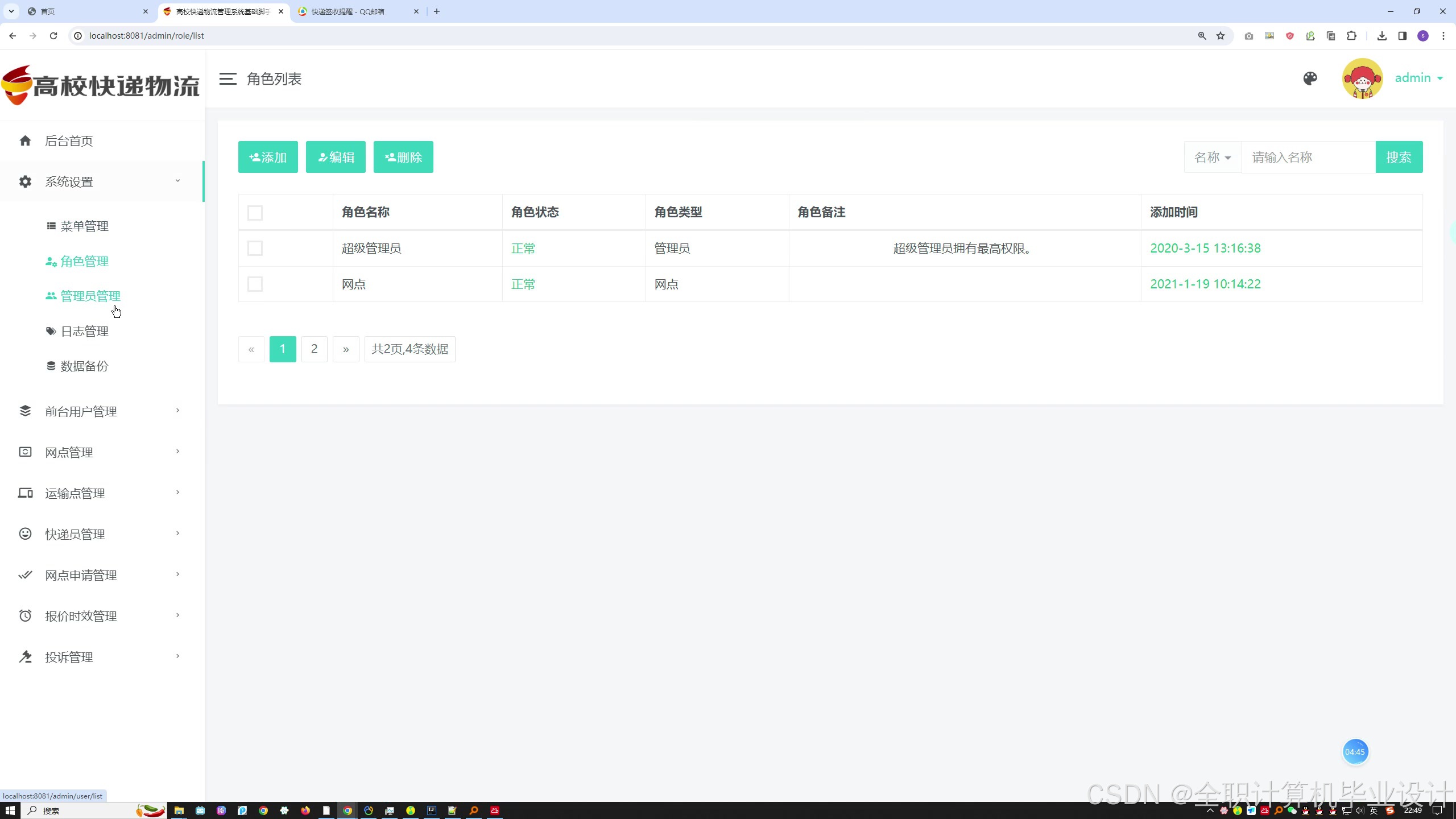The height and width of the screenshot is (819, 1456).
Task: Toggle the select-all header checkbox
Action: coord(255,213)
